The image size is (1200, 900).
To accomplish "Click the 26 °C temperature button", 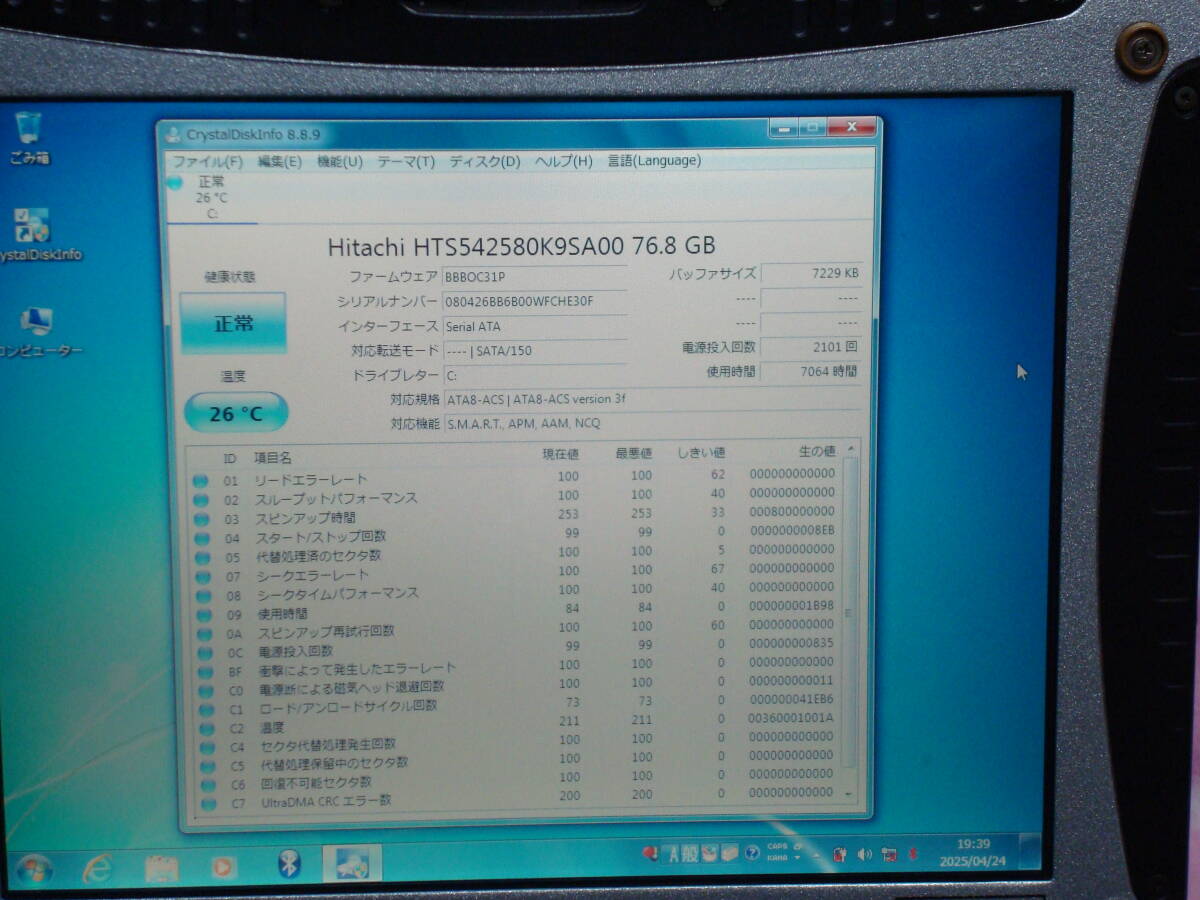I will [236, 413].
